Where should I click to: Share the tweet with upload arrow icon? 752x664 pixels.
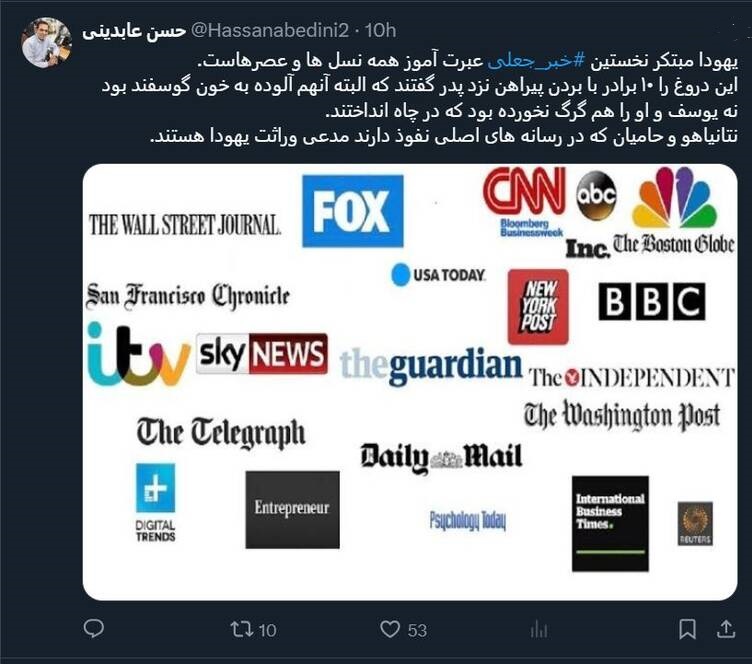tap(726, 629)
